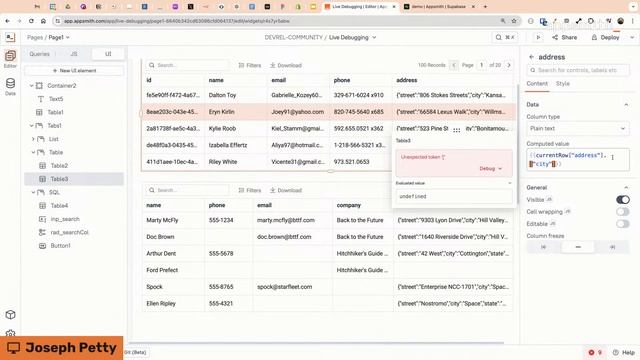Image resolution: width=640 pixels, height=360 pixels.
Task: Click Download in the upper table
Action: tap(286, 65)
